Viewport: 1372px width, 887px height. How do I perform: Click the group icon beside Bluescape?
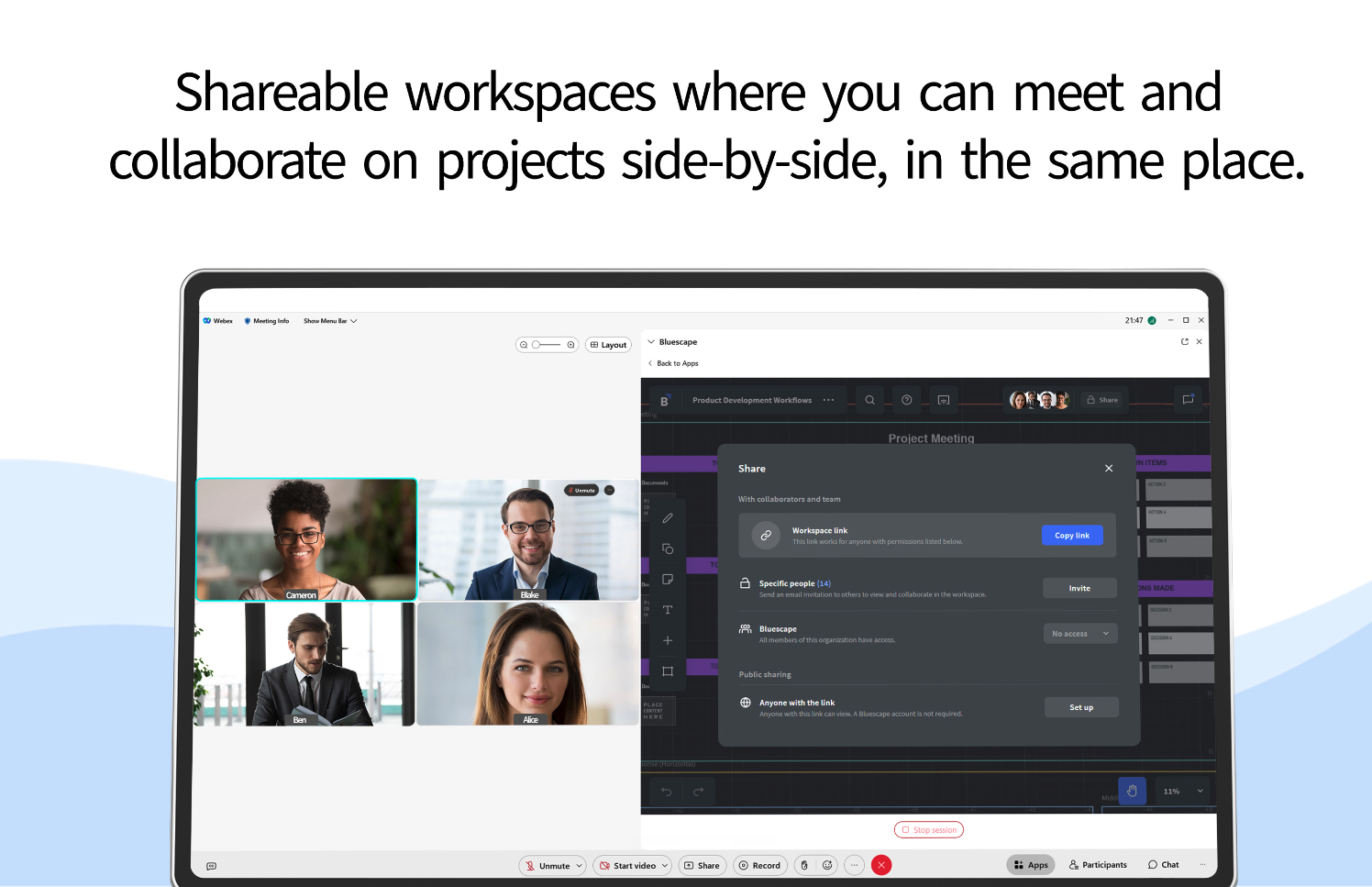pos(746,628)
